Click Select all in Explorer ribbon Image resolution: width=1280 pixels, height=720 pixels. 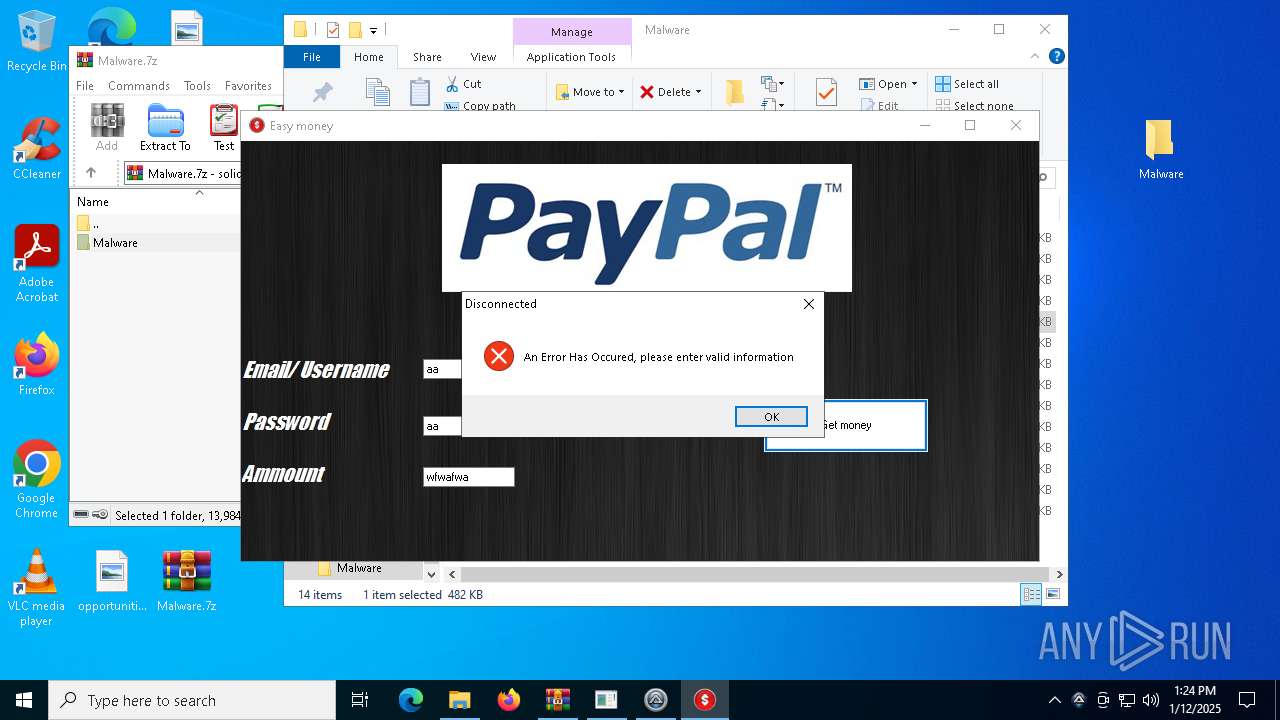pyautogui.click(x=967, y=84)
